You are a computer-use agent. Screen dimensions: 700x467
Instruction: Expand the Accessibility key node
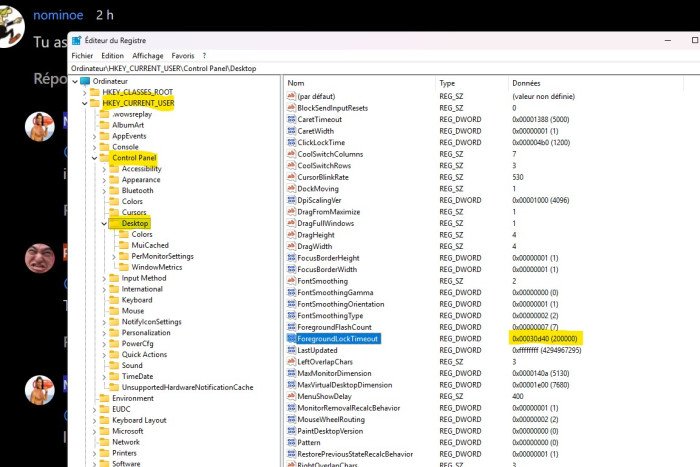point(104,169)
